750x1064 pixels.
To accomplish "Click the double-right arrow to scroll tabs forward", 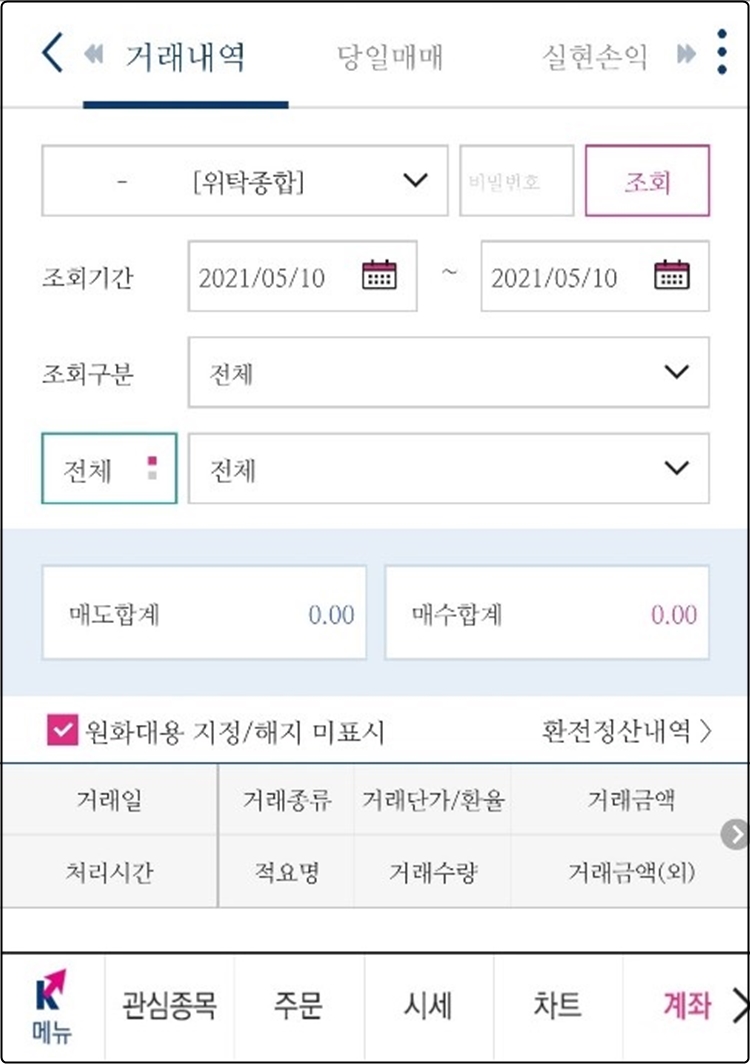I will (x=685, y=56).
